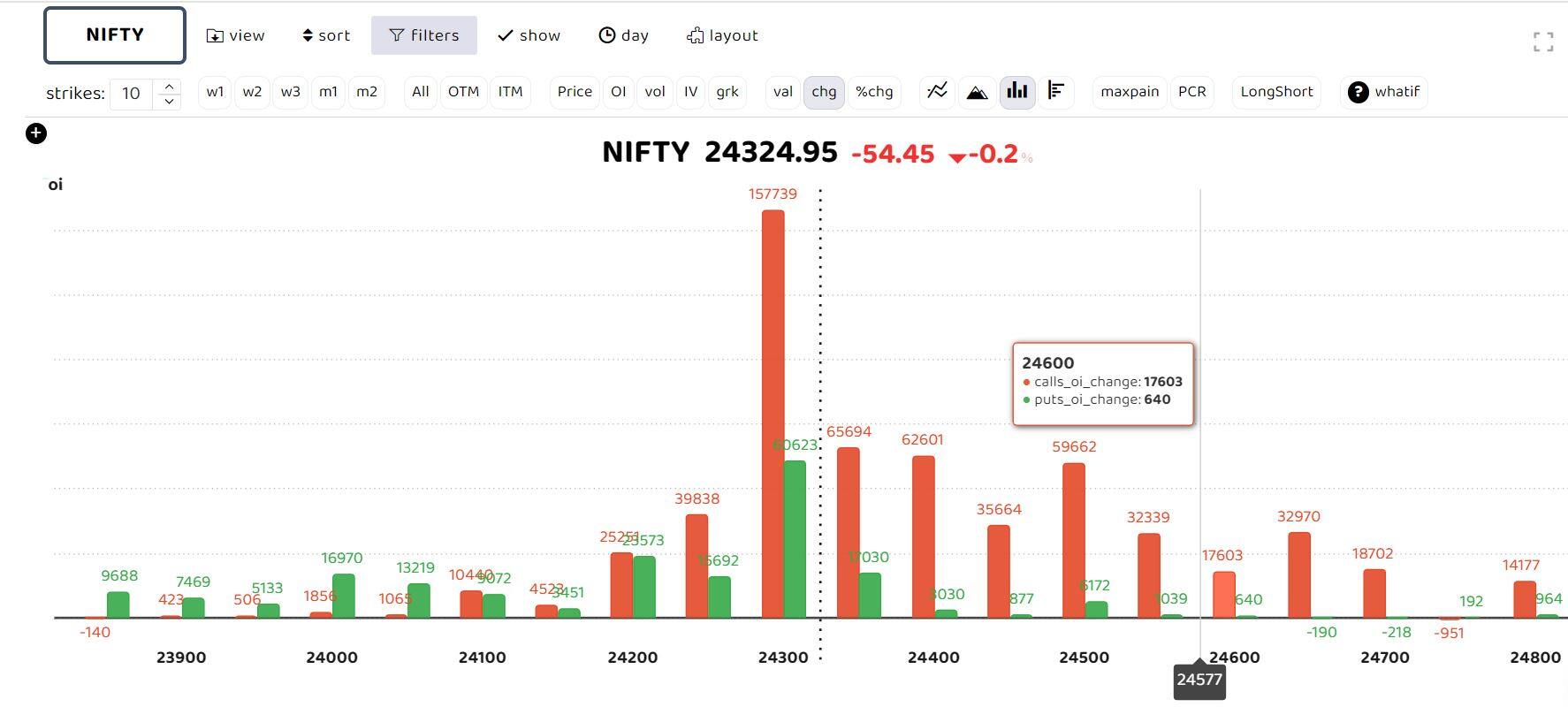Click the 24300 strike axis label
The height and width of the screenshot is (707, 1568).
[783, 658]
